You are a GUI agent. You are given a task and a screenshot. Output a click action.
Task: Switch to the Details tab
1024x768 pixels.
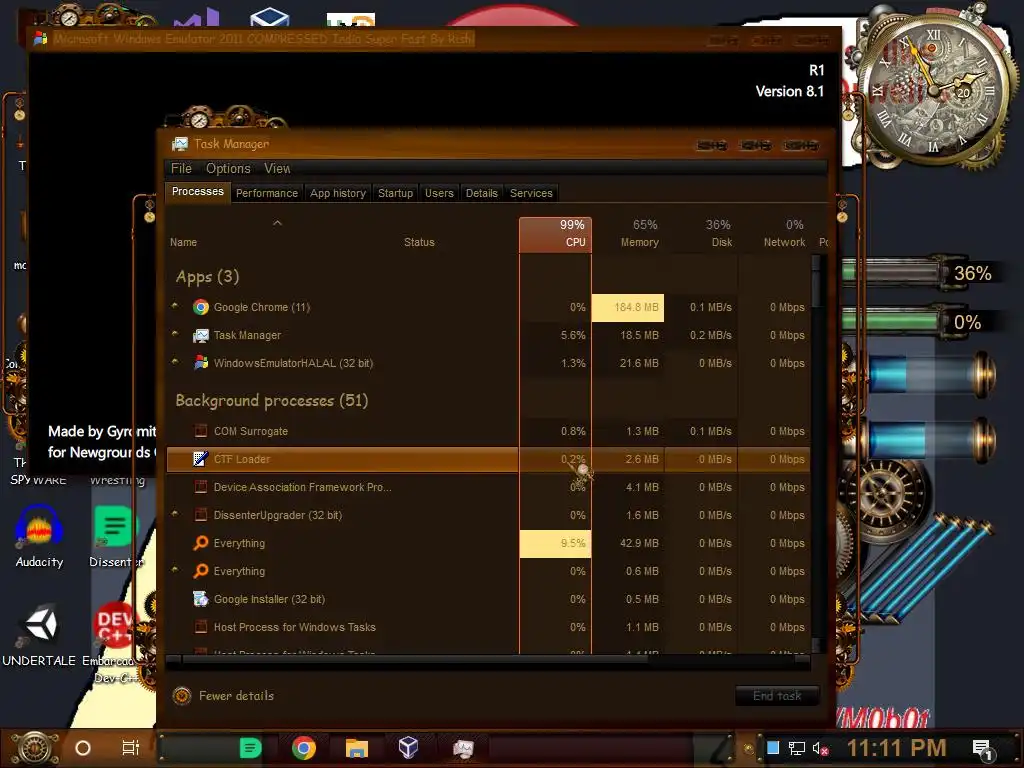coord(481,193)
